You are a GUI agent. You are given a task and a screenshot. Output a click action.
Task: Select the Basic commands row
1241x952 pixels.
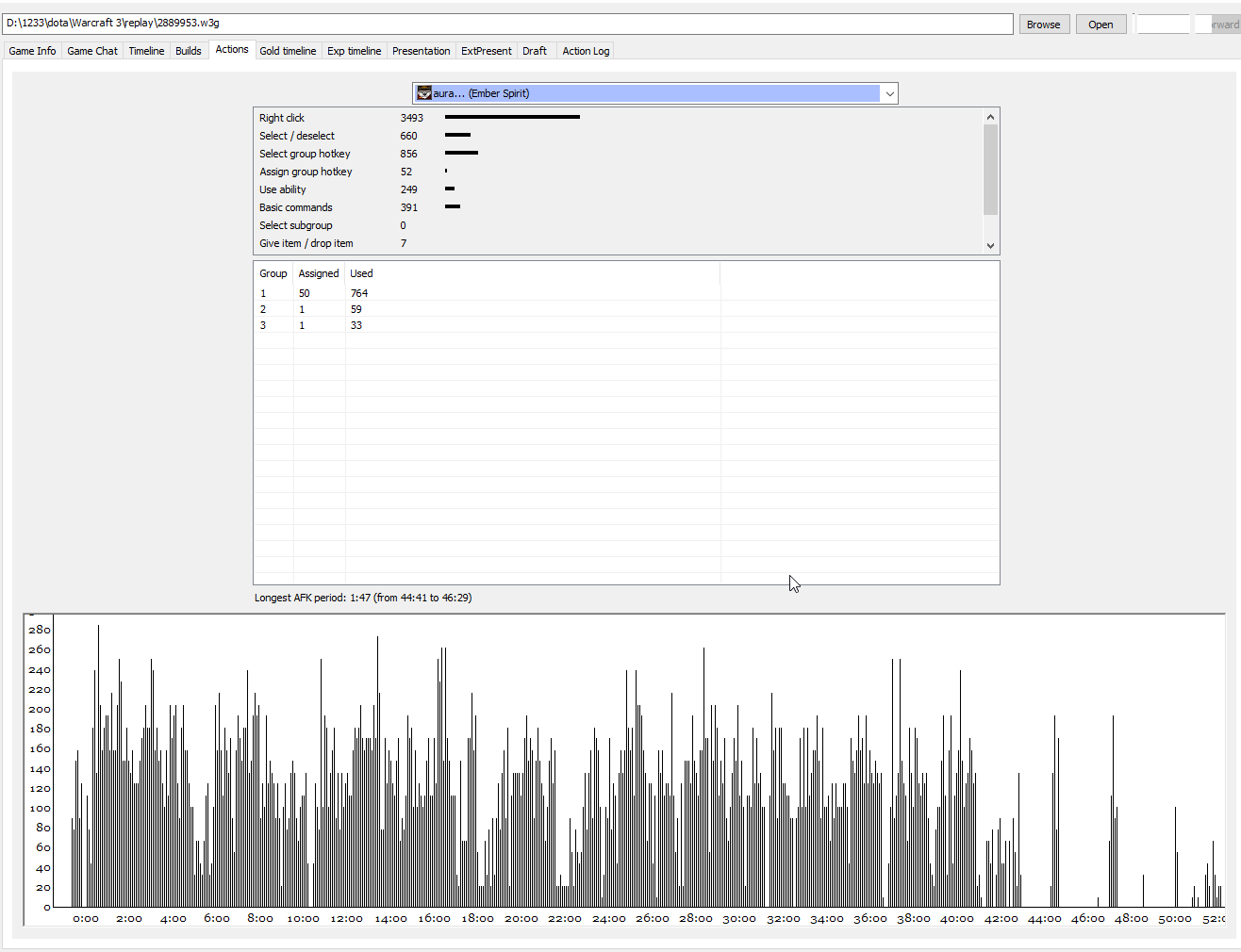coord(618,207)
